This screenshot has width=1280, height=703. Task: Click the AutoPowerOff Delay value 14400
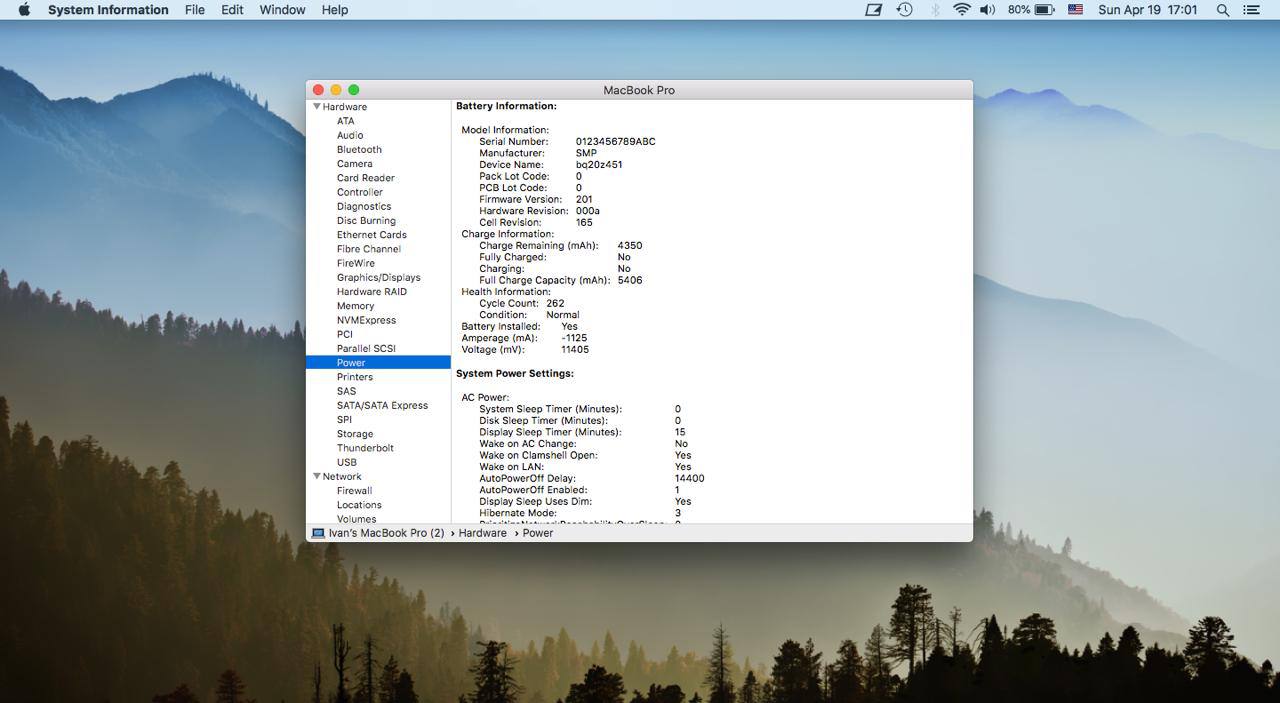click(690, 478)
